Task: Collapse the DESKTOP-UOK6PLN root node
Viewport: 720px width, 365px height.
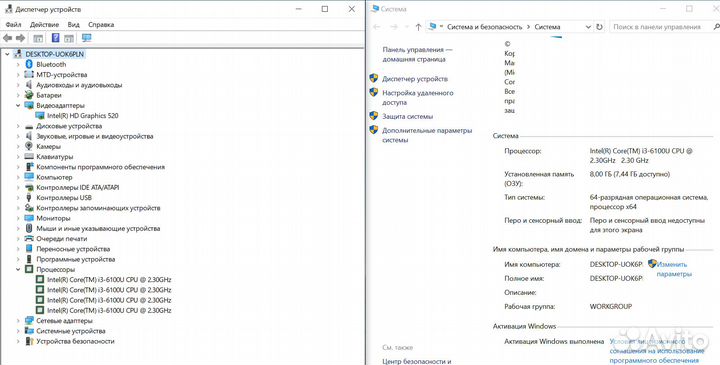Action: [x=7, y=54]
